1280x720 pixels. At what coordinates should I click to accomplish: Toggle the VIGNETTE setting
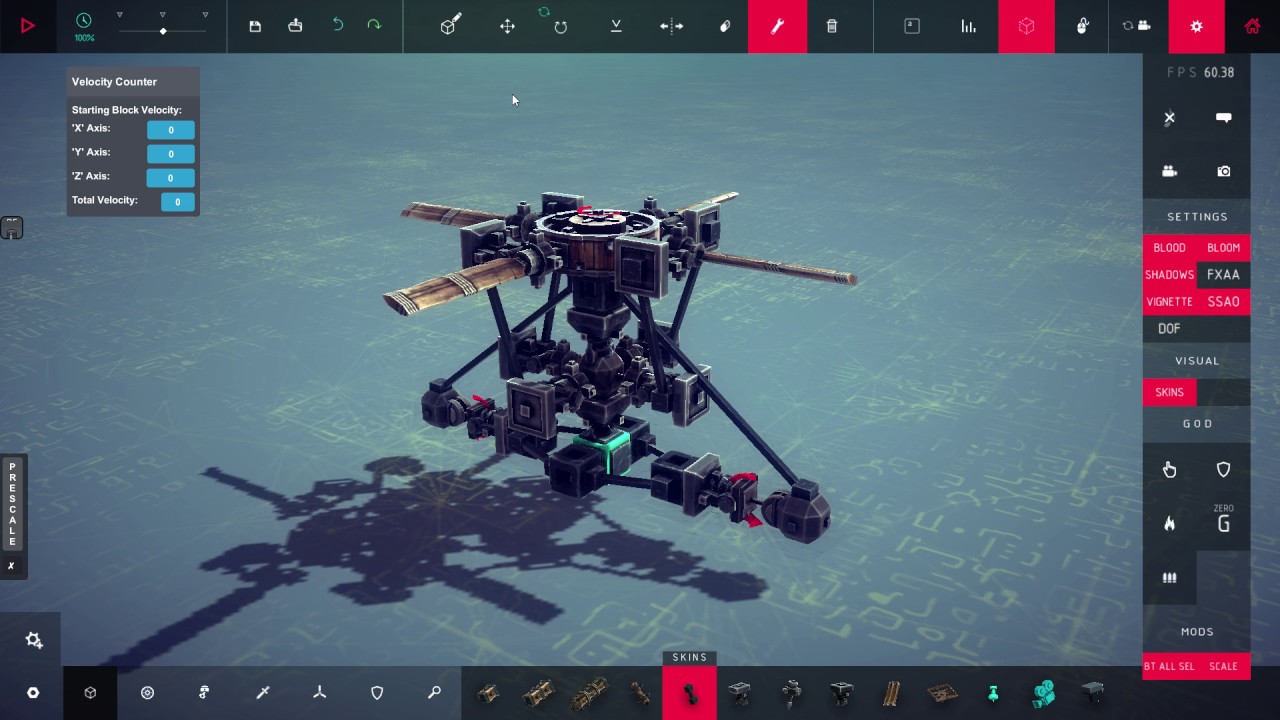click(1169, 302)
